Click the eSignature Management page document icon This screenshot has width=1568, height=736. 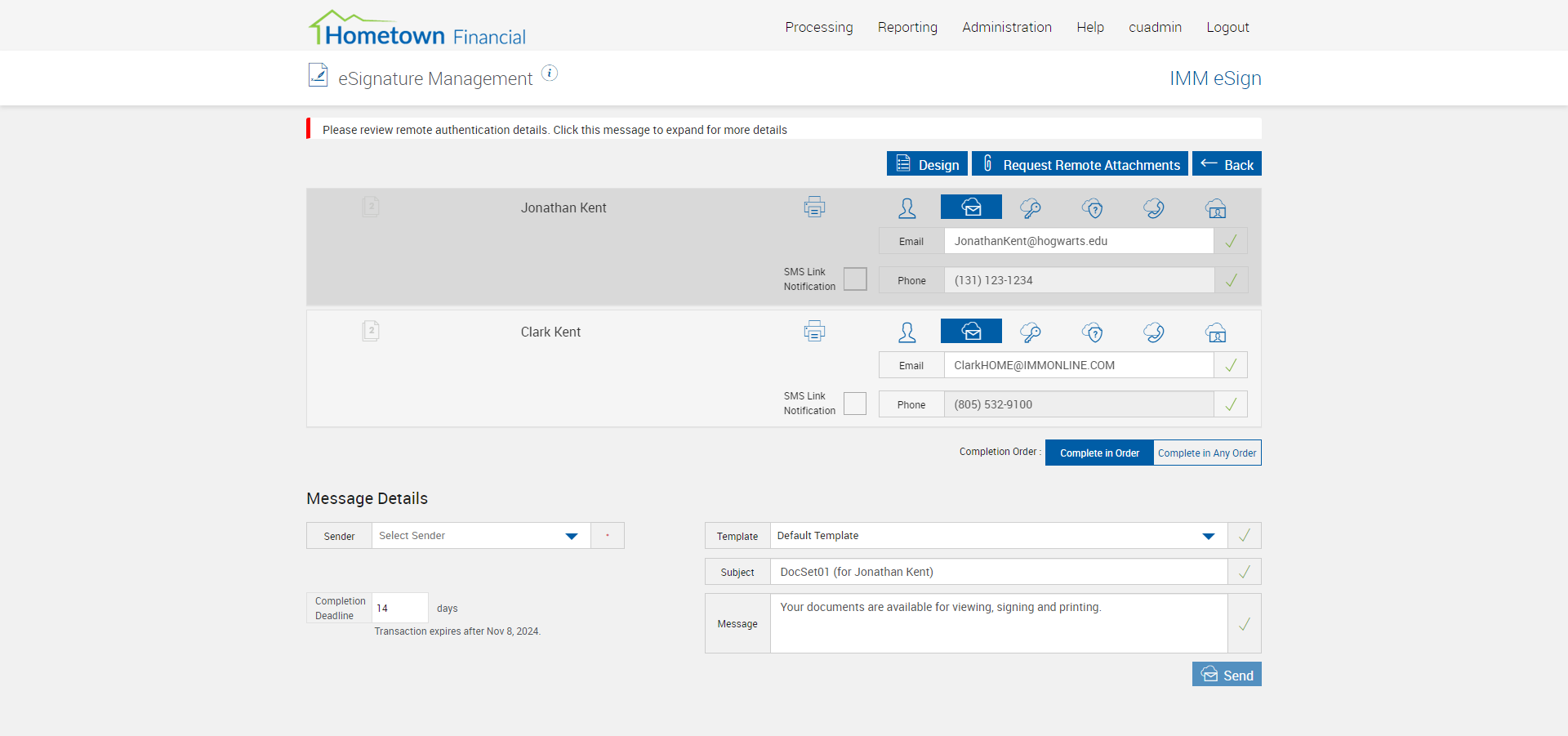click(x=318, y=75)
